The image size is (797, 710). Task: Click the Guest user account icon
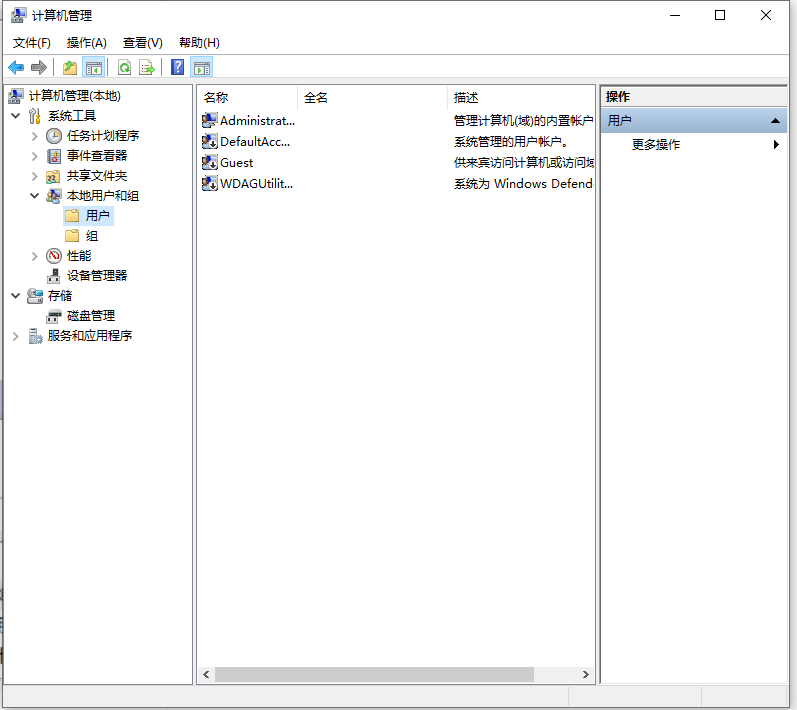[209, 163]
